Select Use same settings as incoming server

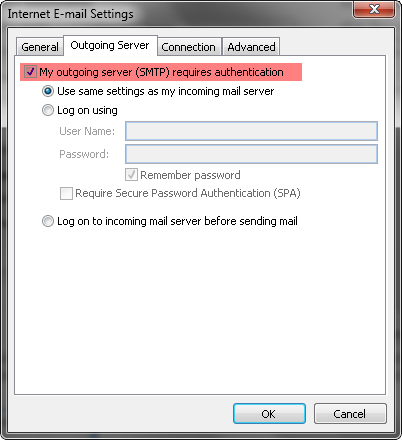[x=48, y=91]
